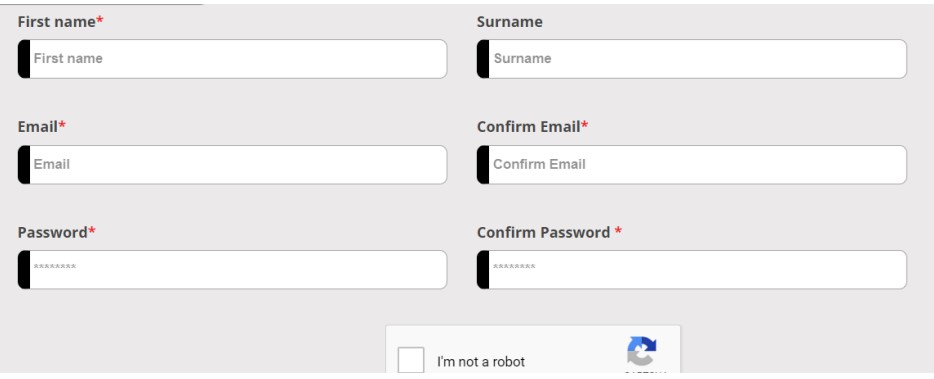Viewport: 934px width, 379px height.
Task: Click the black bar on First name field
Action: tap(24, 59)
